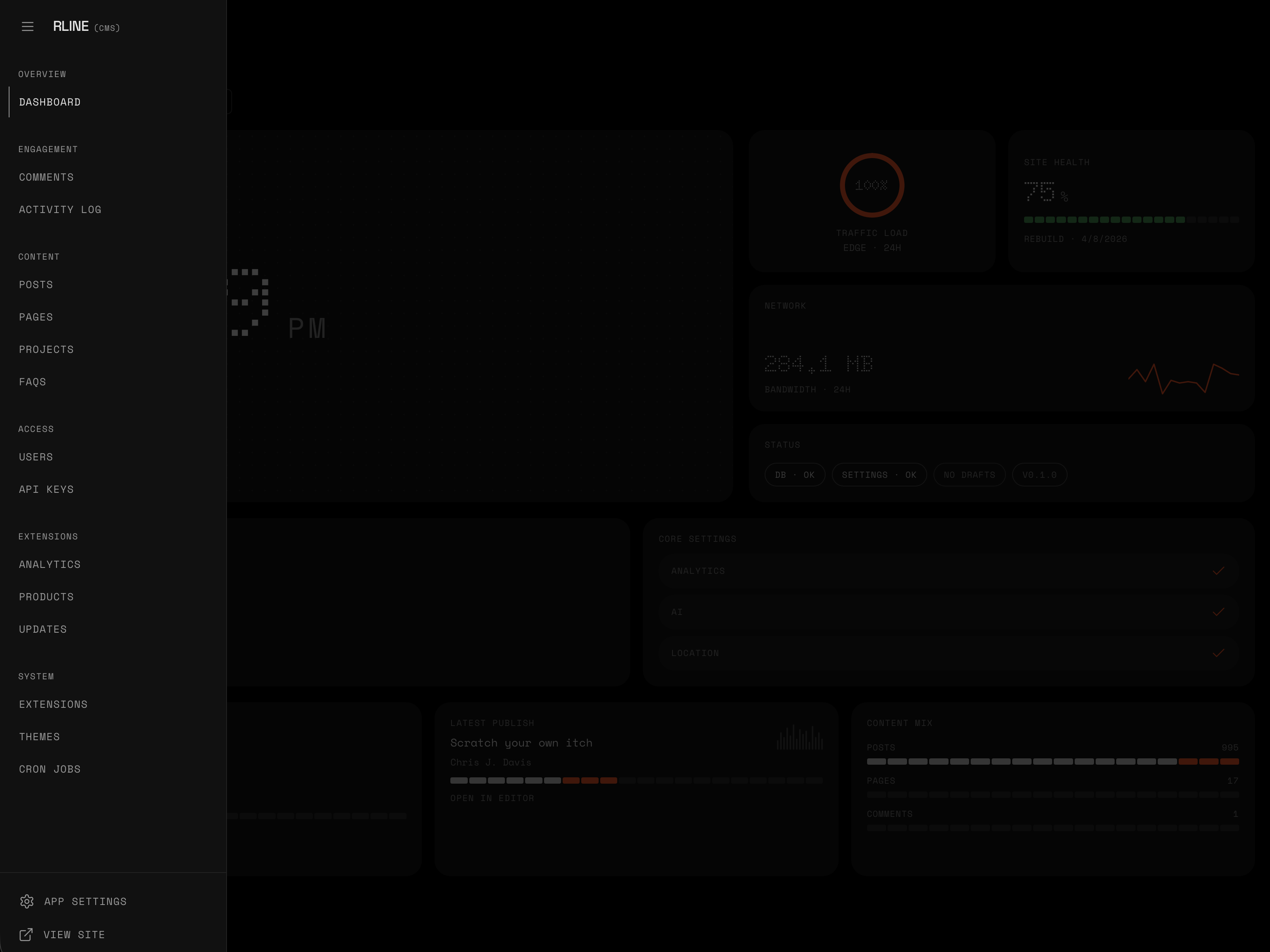Toggle Location checkmark in Core Settings
This screenshot has width=1270, height=952.
click(x=1218, y=653)
